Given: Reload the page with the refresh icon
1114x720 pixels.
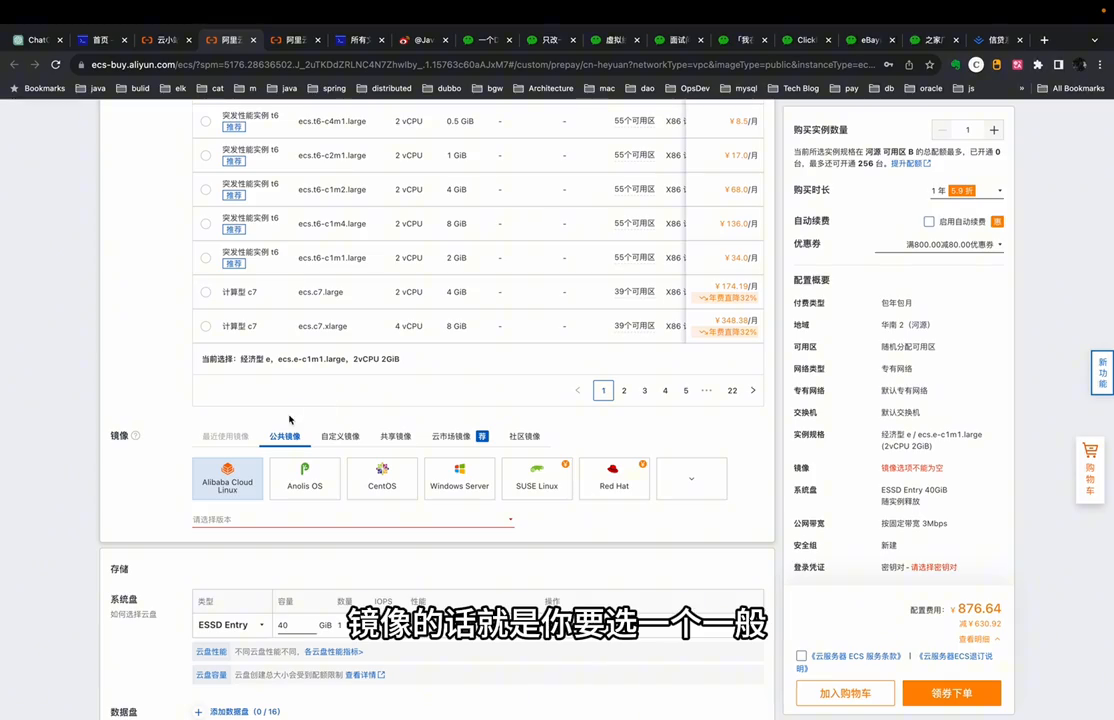Looking at the screenshot, I should (x=55, y=65).
